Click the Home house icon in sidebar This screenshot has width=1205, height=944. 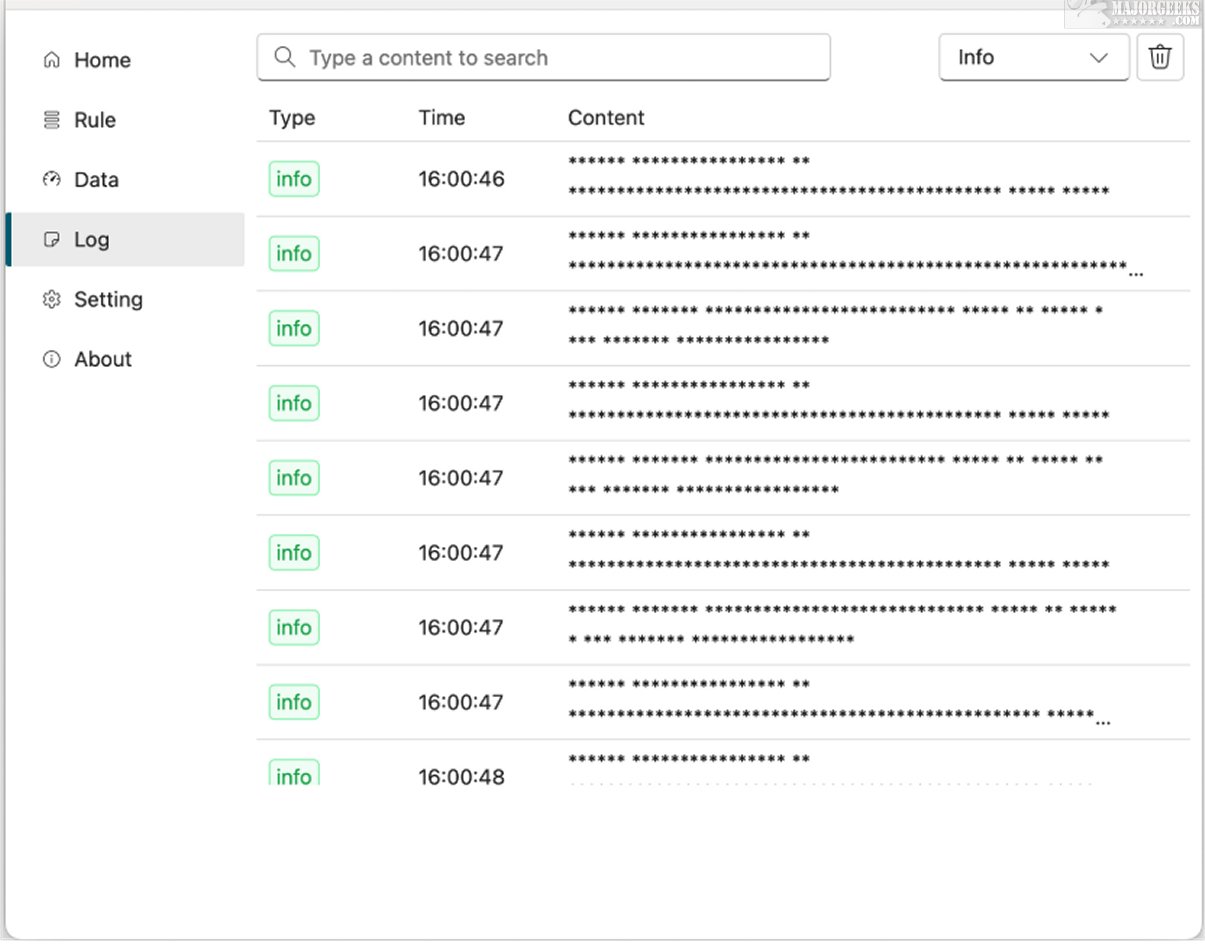click(52, 60)
